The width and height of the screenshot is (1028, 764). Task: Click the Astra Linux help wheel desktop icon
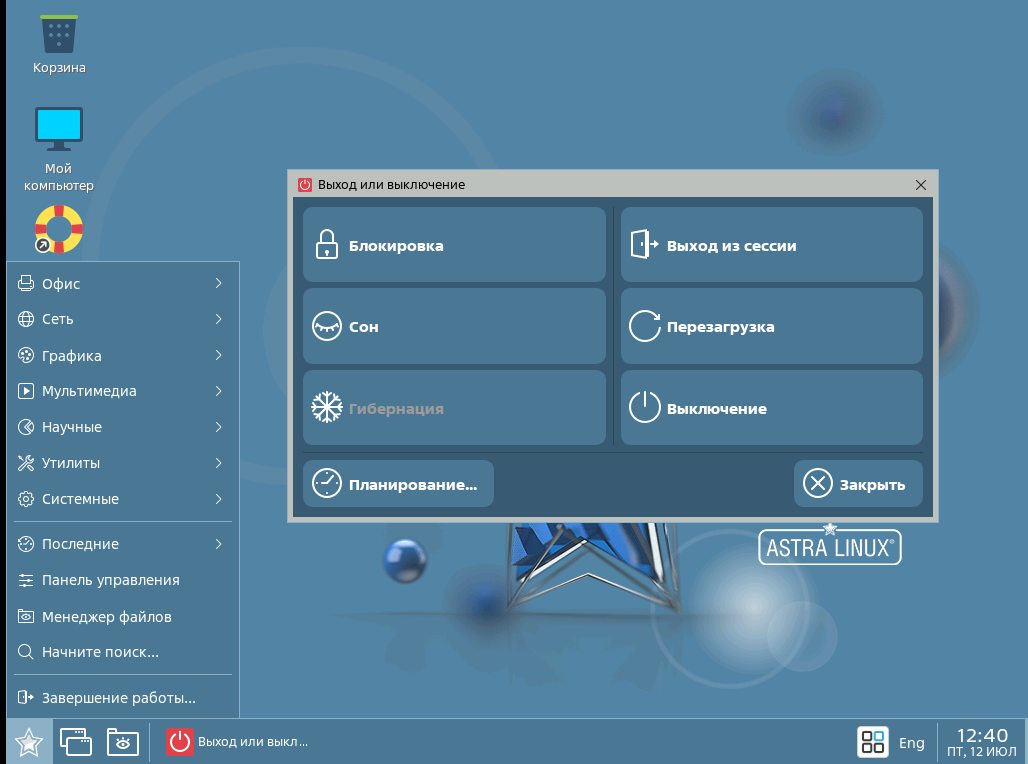57,228
